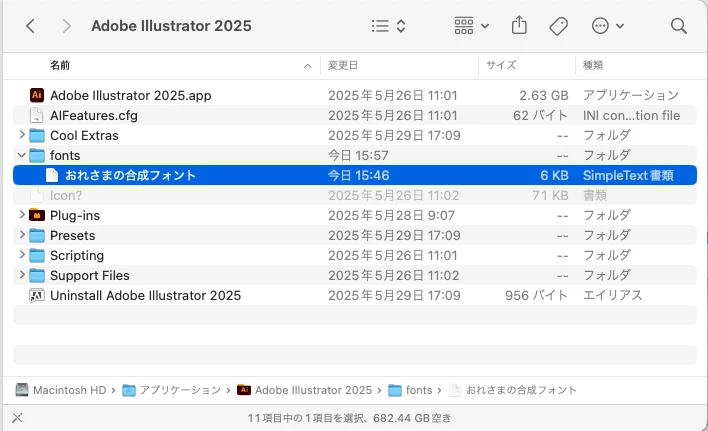708x431 pixels.
Task: Expand the Presets folder
Action: [x=22, y=235]
